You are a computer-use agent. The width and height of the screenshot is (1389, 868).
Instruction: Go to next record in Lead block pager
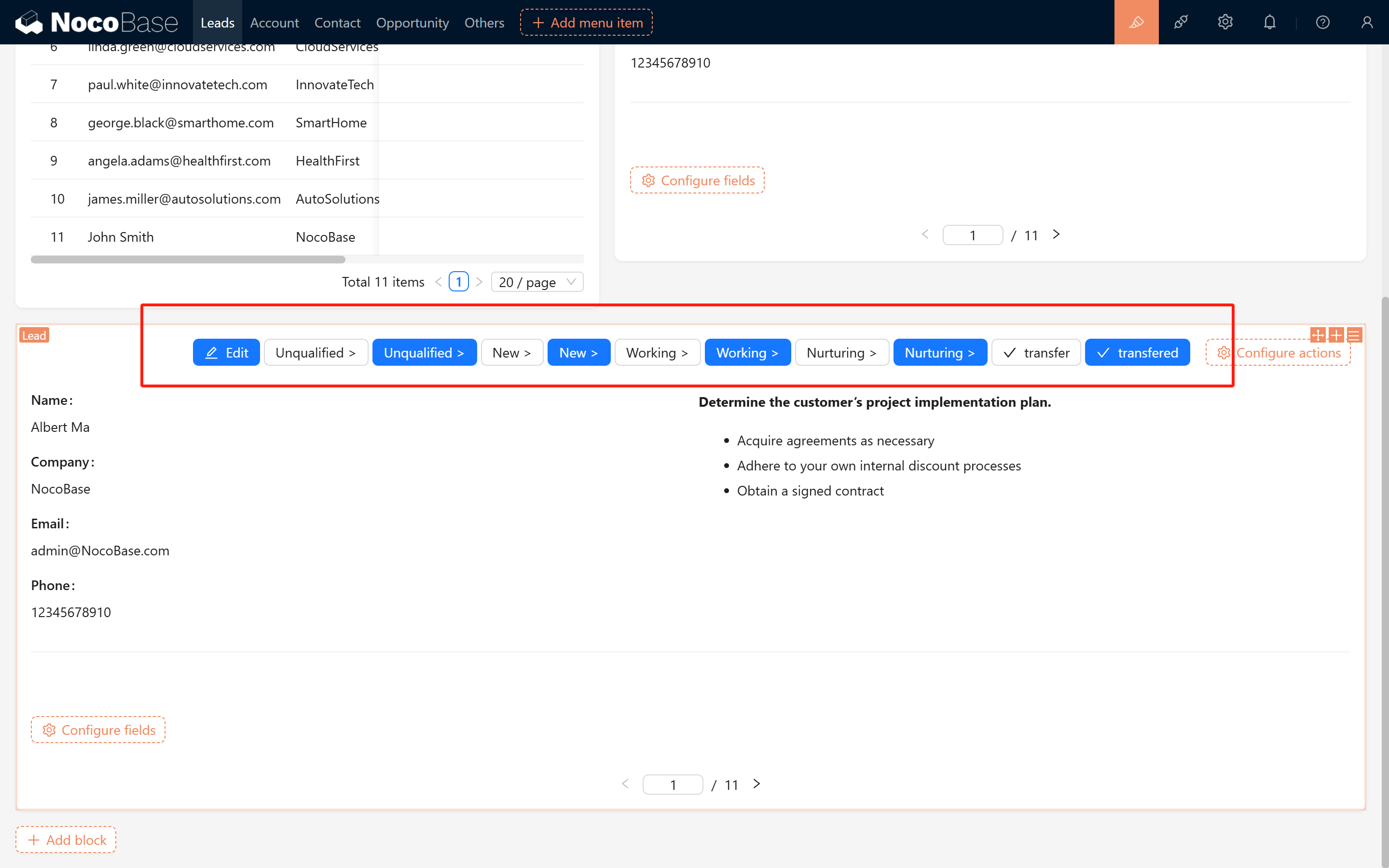[756, 784]
